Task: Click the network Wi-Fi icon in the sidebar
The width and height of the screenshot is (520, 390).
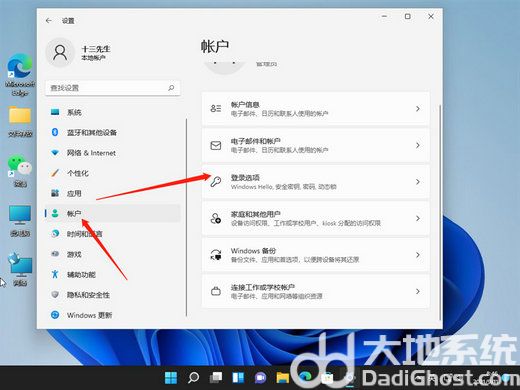Action: pos(55,153)
